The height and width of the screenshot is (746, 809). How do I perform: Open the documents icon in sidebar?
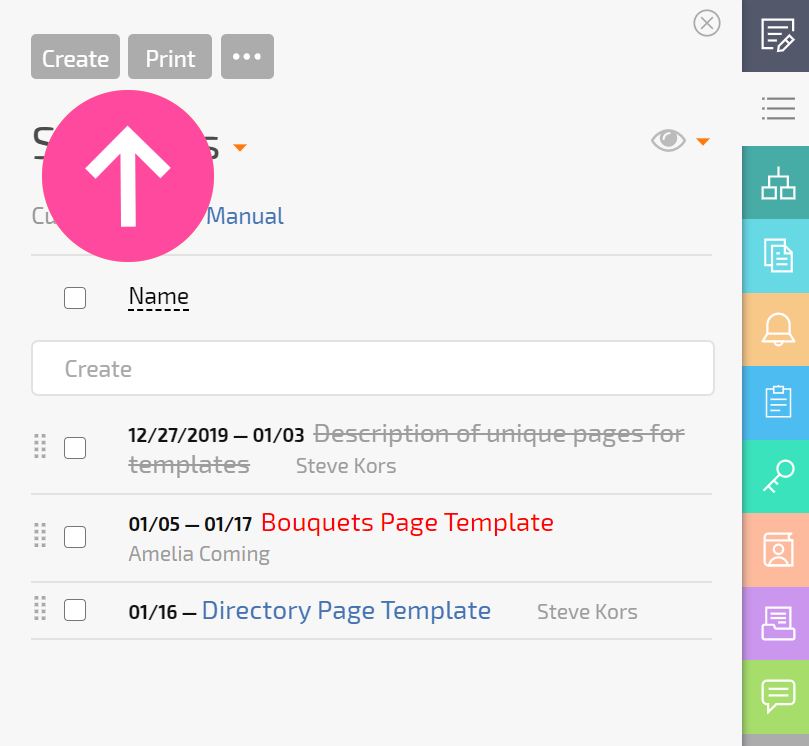coord(777,256)
